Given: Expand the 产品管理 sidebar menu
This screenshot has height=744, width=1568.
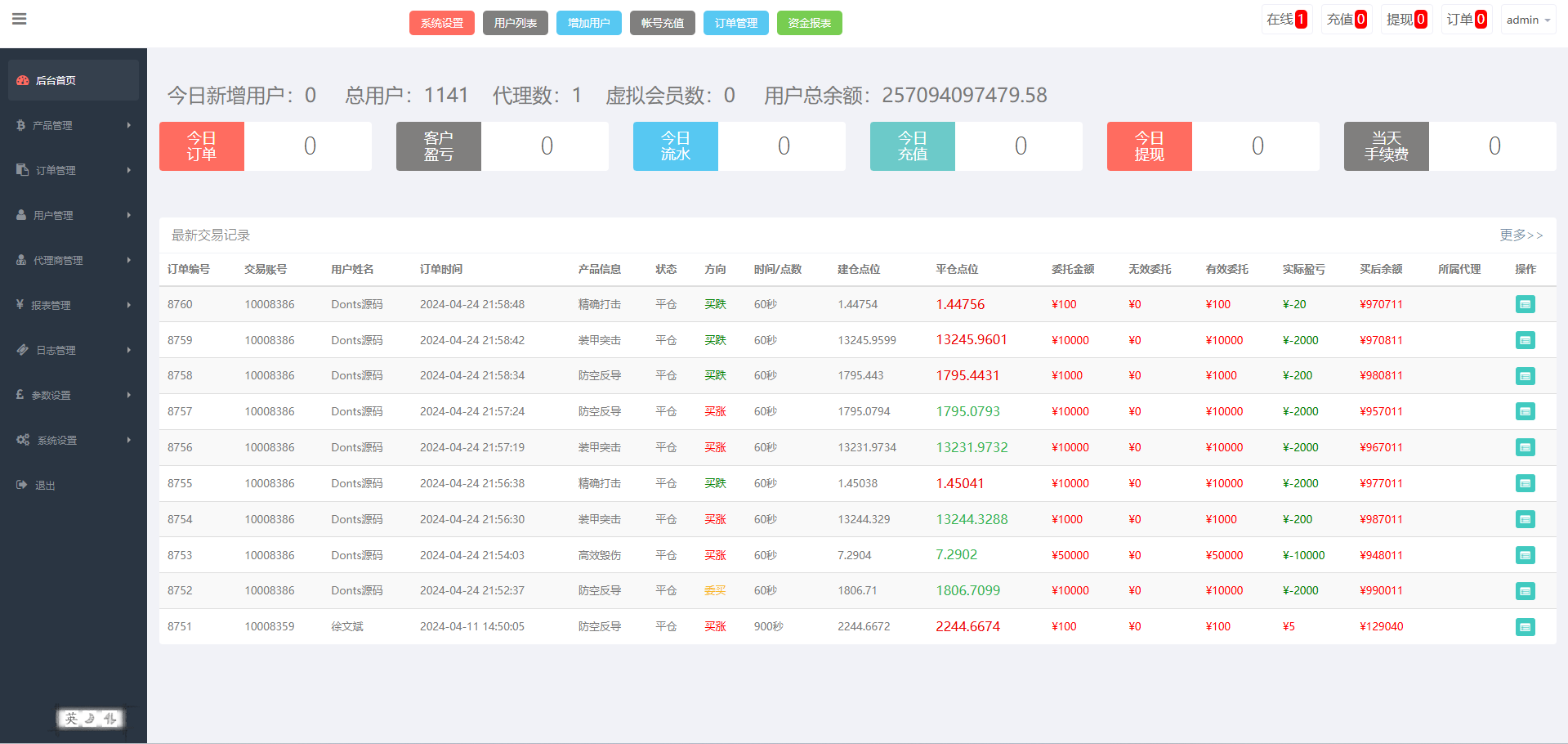Looking at the screenshot, I should (x=74, y=125).
